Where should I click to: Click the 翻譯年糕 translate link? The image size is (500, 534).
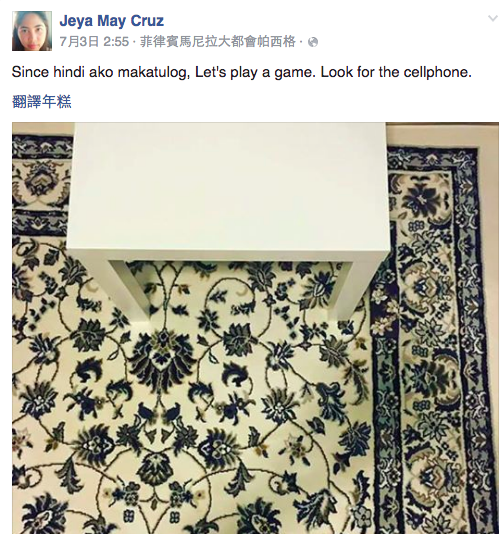click(42, 102)
